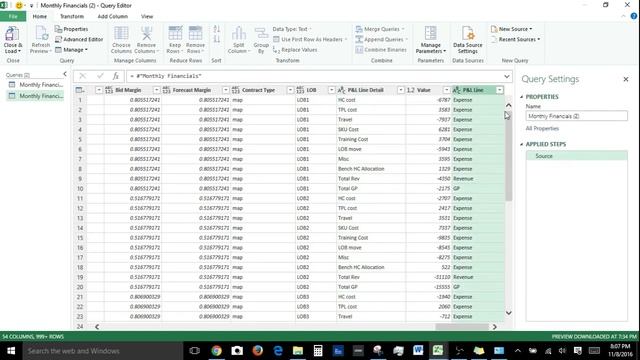Click the vertical scrollbar down arrow
Image resolution: width=640 pixels, height=360 pixels.
[x=509, y=313]
